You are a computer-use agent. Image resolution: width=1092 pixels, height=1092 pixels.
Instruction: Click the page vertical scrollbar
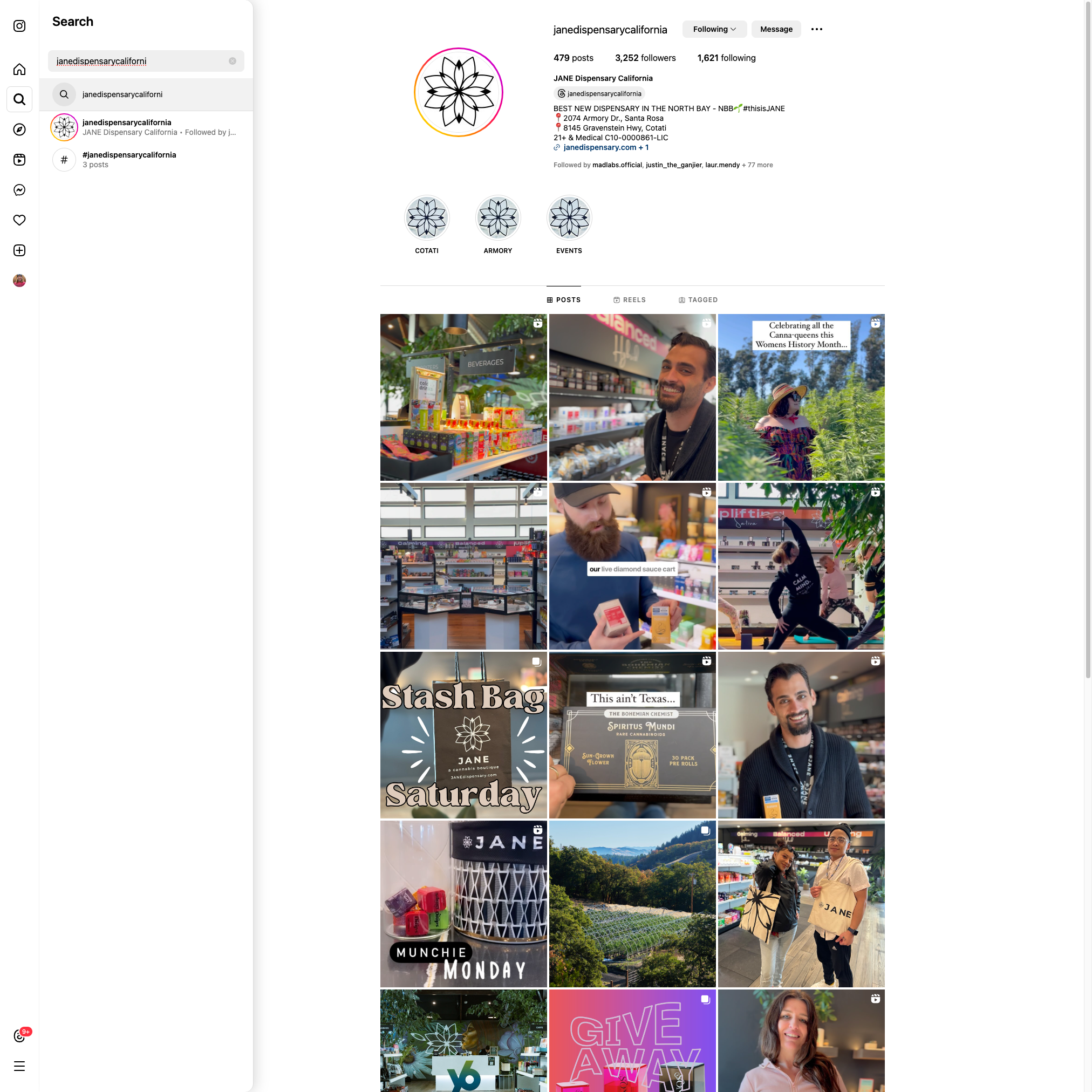1088,339
